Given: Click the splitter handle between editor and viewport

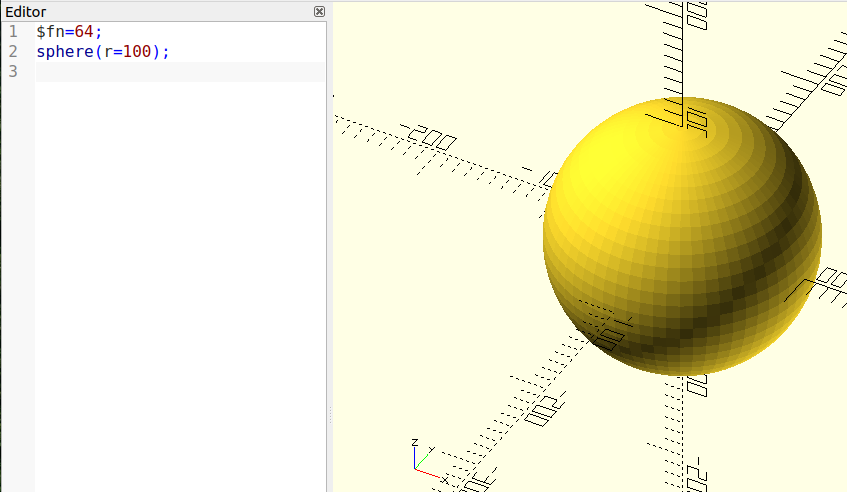Looking at the screenshot, I should [330, 415].
